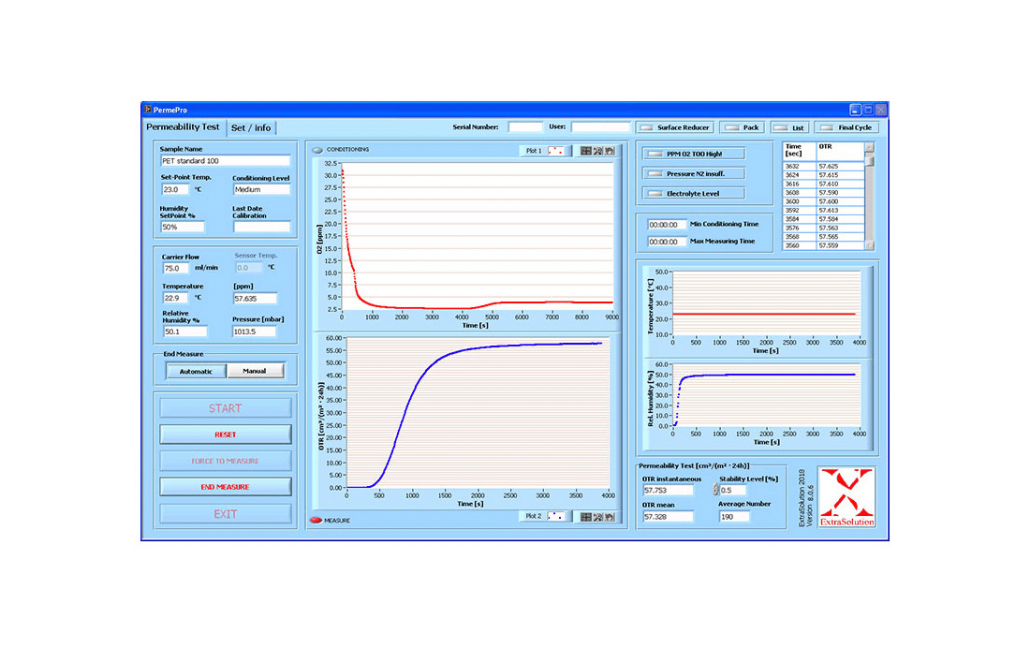Click the ExtraSolution logo
The height and width of the screenshot is (663, 1030).
[847, 496]
